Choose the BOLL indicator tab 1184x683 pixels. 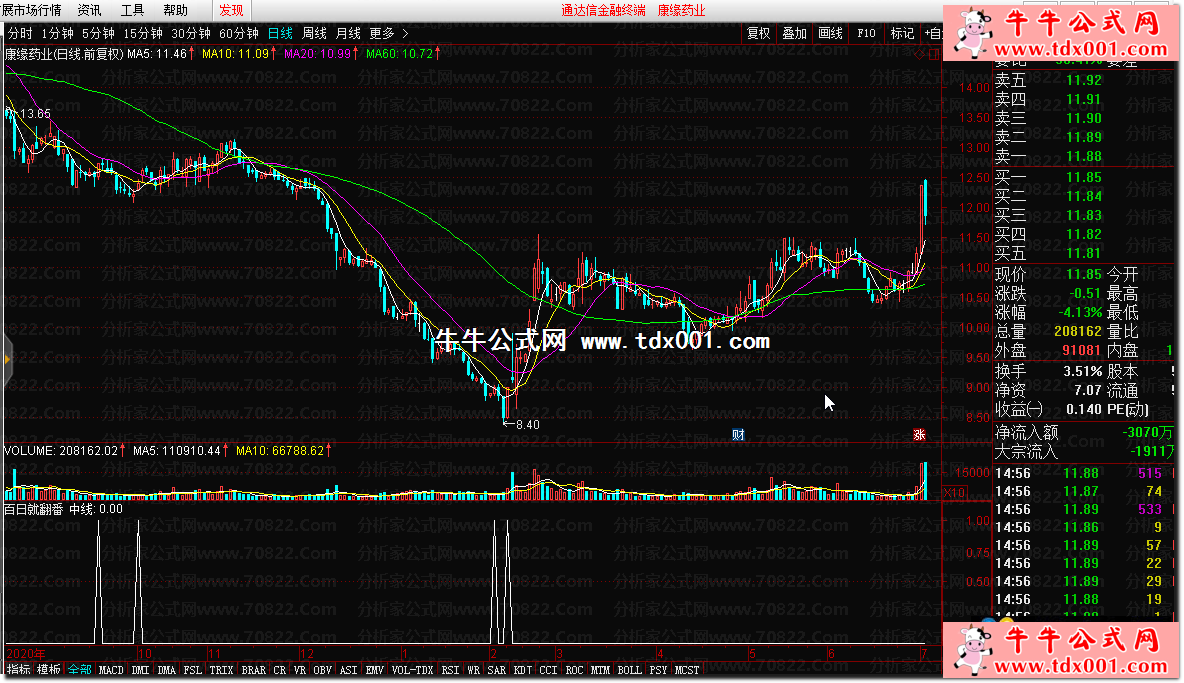click(629, 670)
